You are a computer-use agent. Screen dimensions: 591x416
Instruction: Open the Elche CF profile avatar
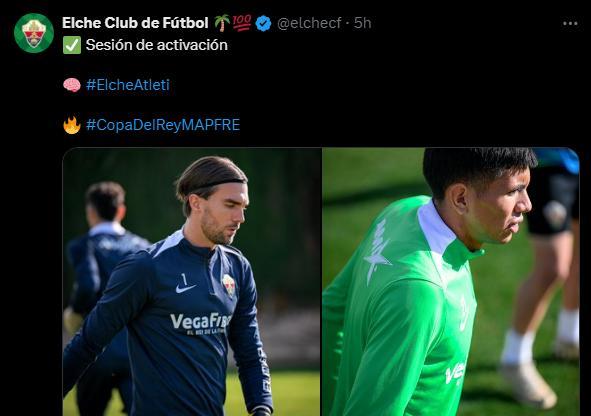point(34,33)
